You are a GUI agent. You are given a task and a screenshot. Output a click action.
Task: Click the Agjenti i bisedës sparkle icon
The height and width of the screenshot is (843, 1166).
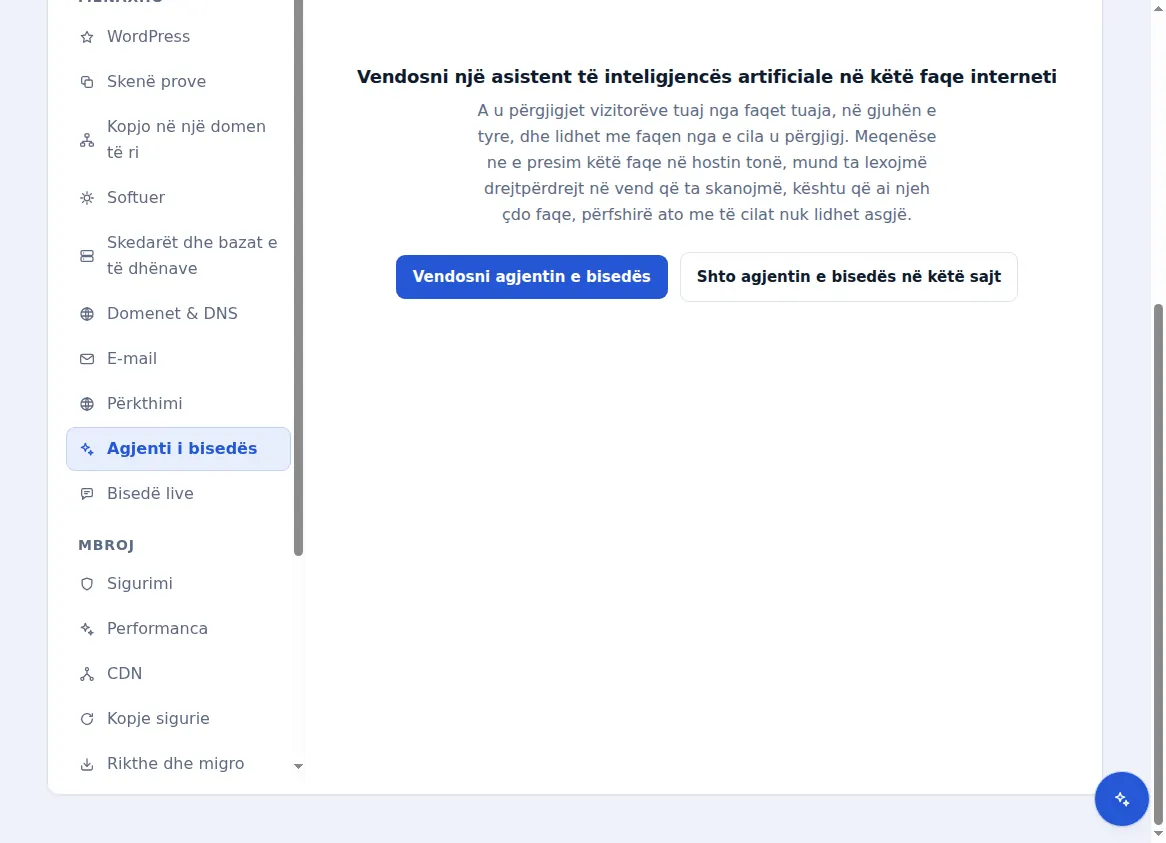pos(87,449)
